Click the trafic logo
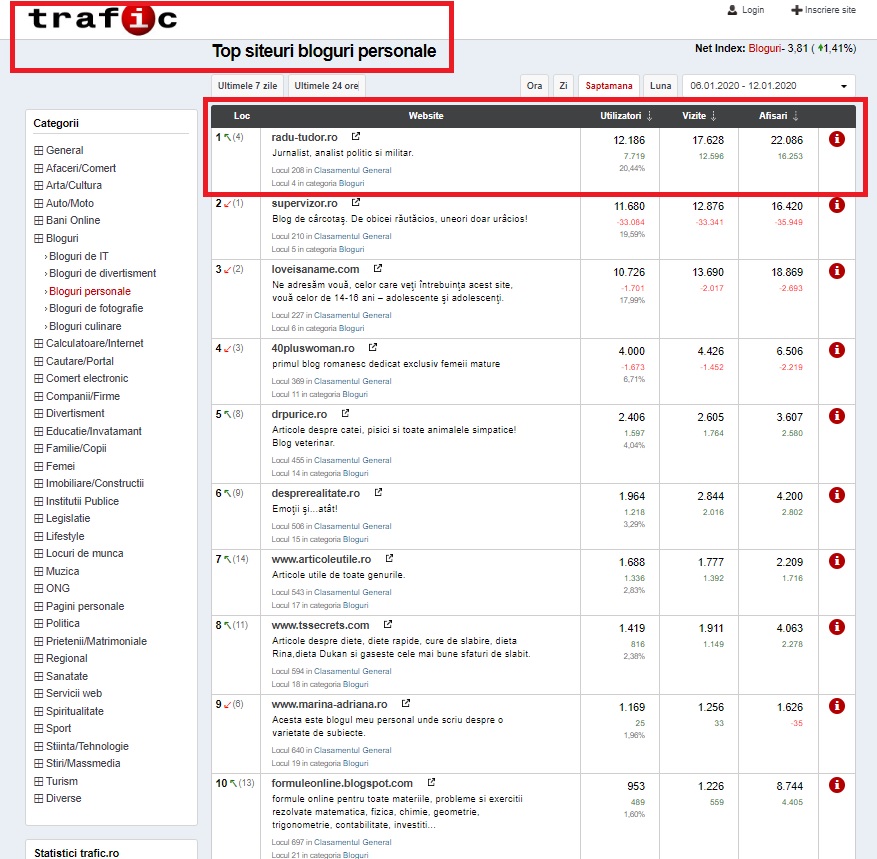This screenshot has height=859, width=877. pos(103,18)
